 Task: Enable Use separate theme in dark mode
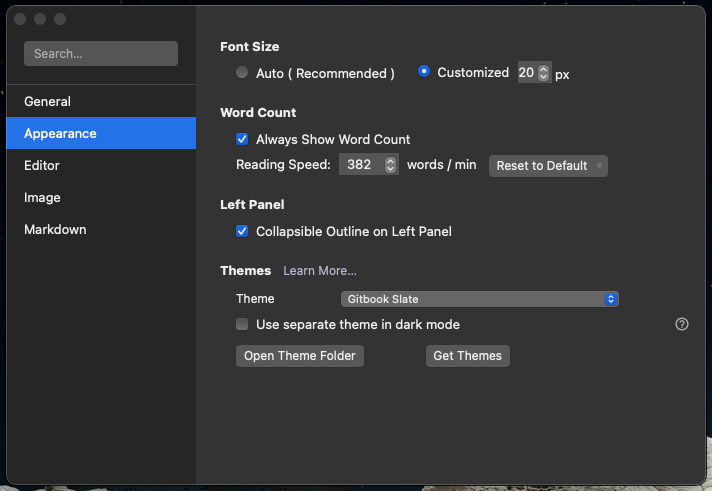coord(242,324)
